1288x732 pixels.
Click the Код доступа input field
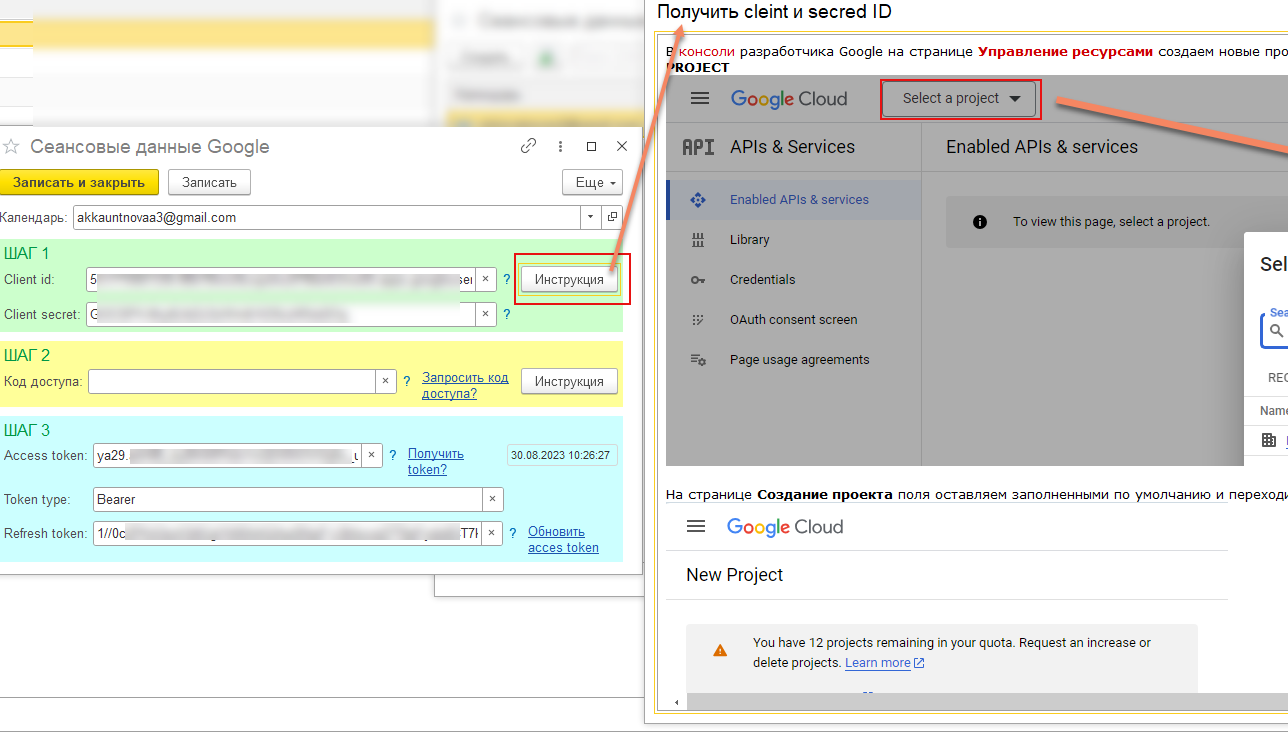tap(232, 381)
